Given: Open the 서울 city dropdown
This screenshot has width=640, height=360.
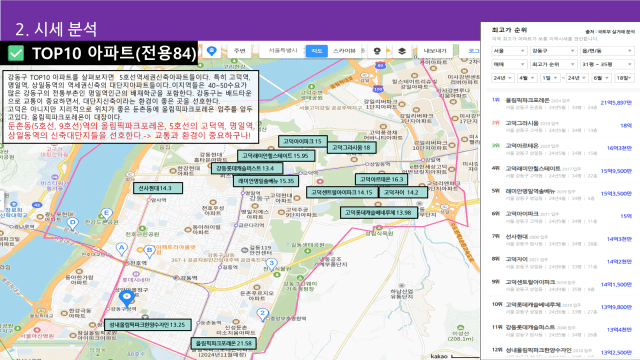Looking at the screenshot, I should (x=509, y=51).
